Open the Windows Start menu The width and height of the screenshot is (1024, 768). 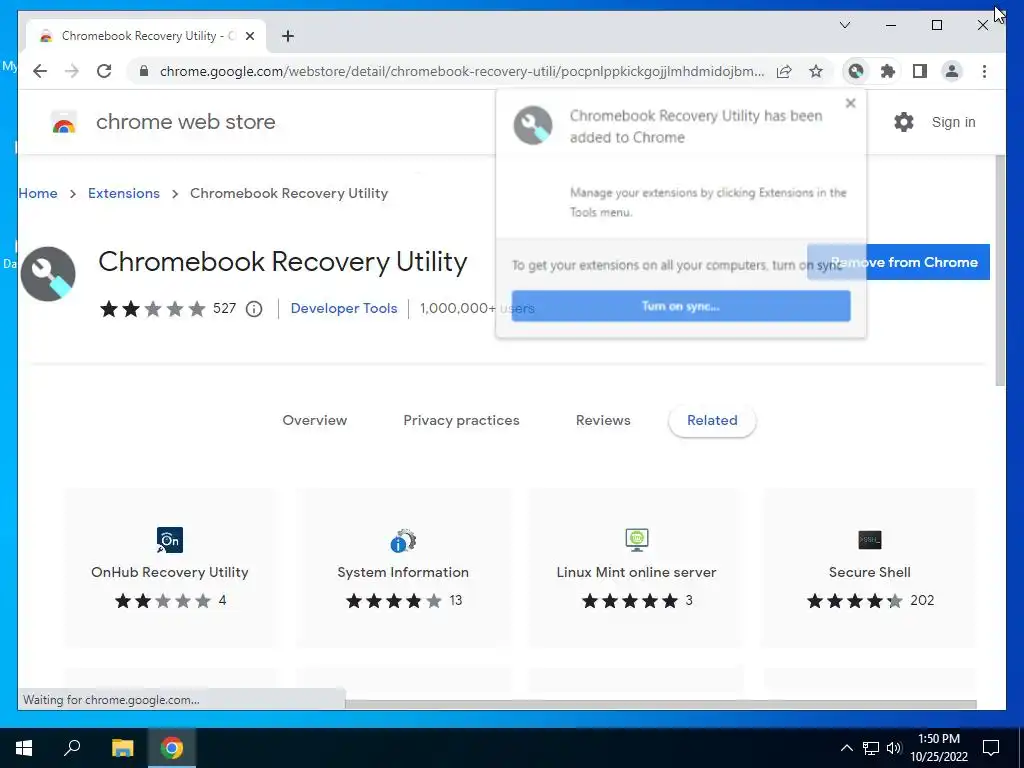pos(24,748)
